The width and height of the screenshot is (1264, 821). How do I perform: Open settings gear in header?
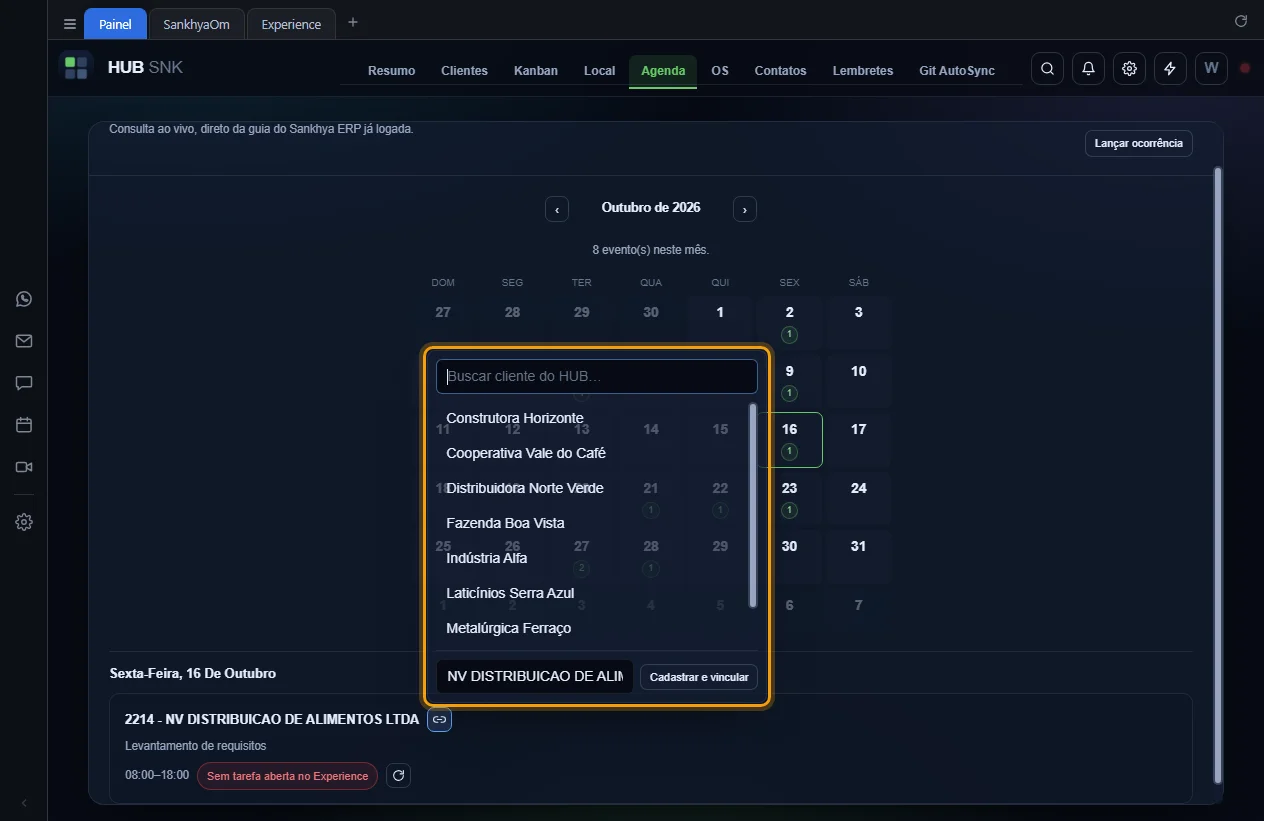coord(1129,68)
